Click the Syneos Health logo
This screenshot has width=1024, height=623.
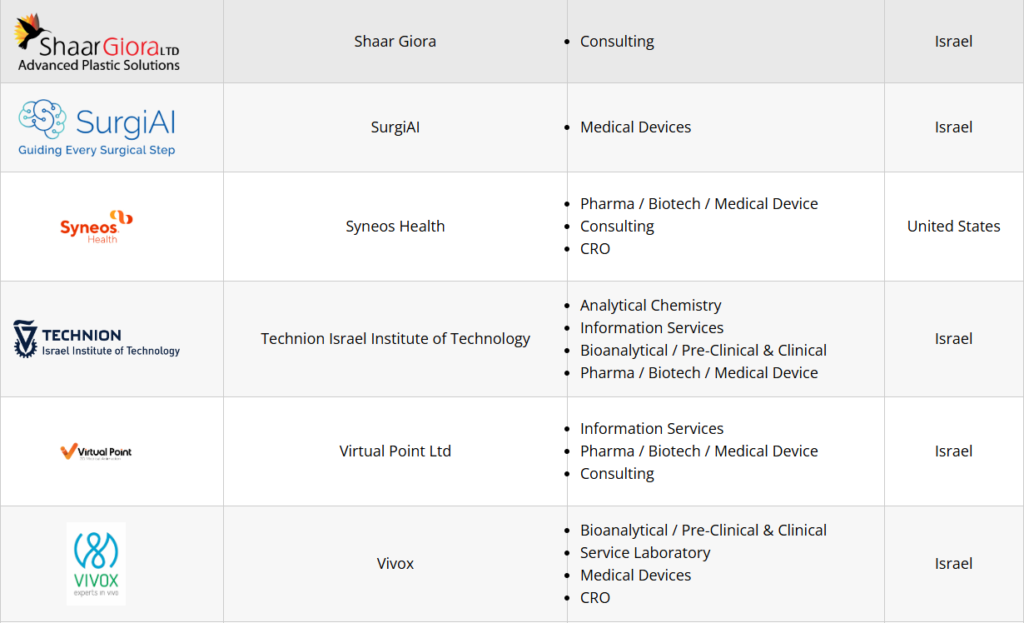tap(97, 226)
